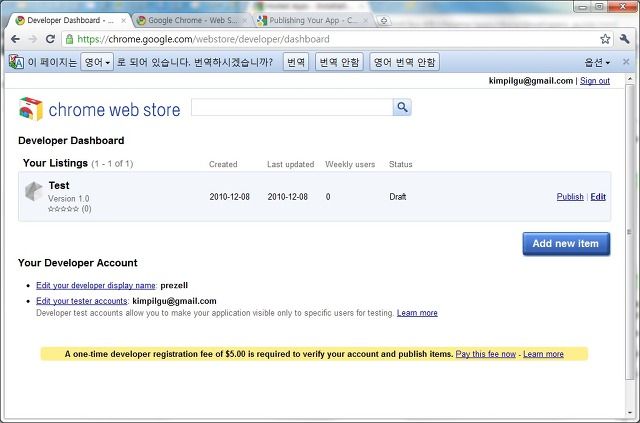Click the browser forward arrow
Screen dimensions: 640x423
click(33, 39)
